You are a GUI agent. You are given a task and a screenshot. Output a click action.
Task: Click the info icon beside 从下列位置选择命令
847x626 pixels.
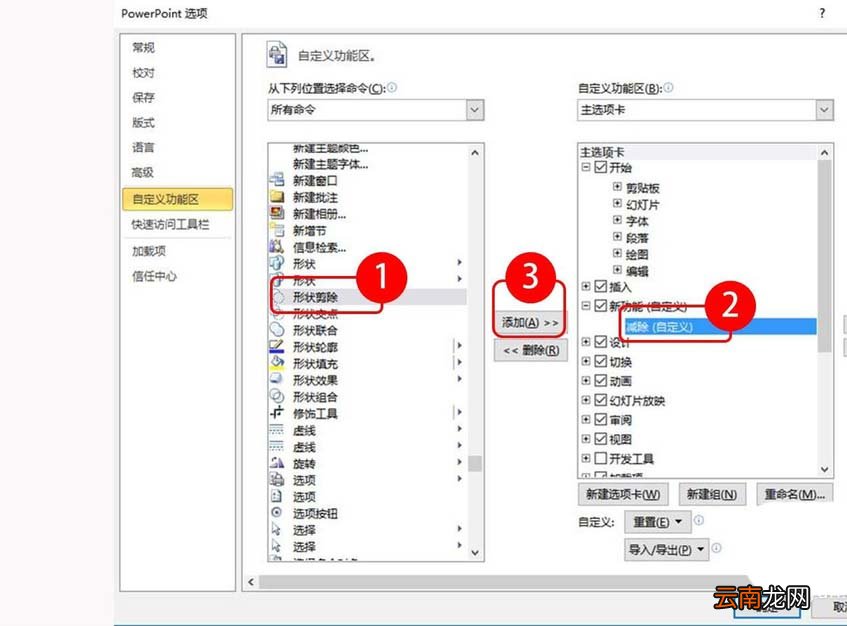pos(392,87)
